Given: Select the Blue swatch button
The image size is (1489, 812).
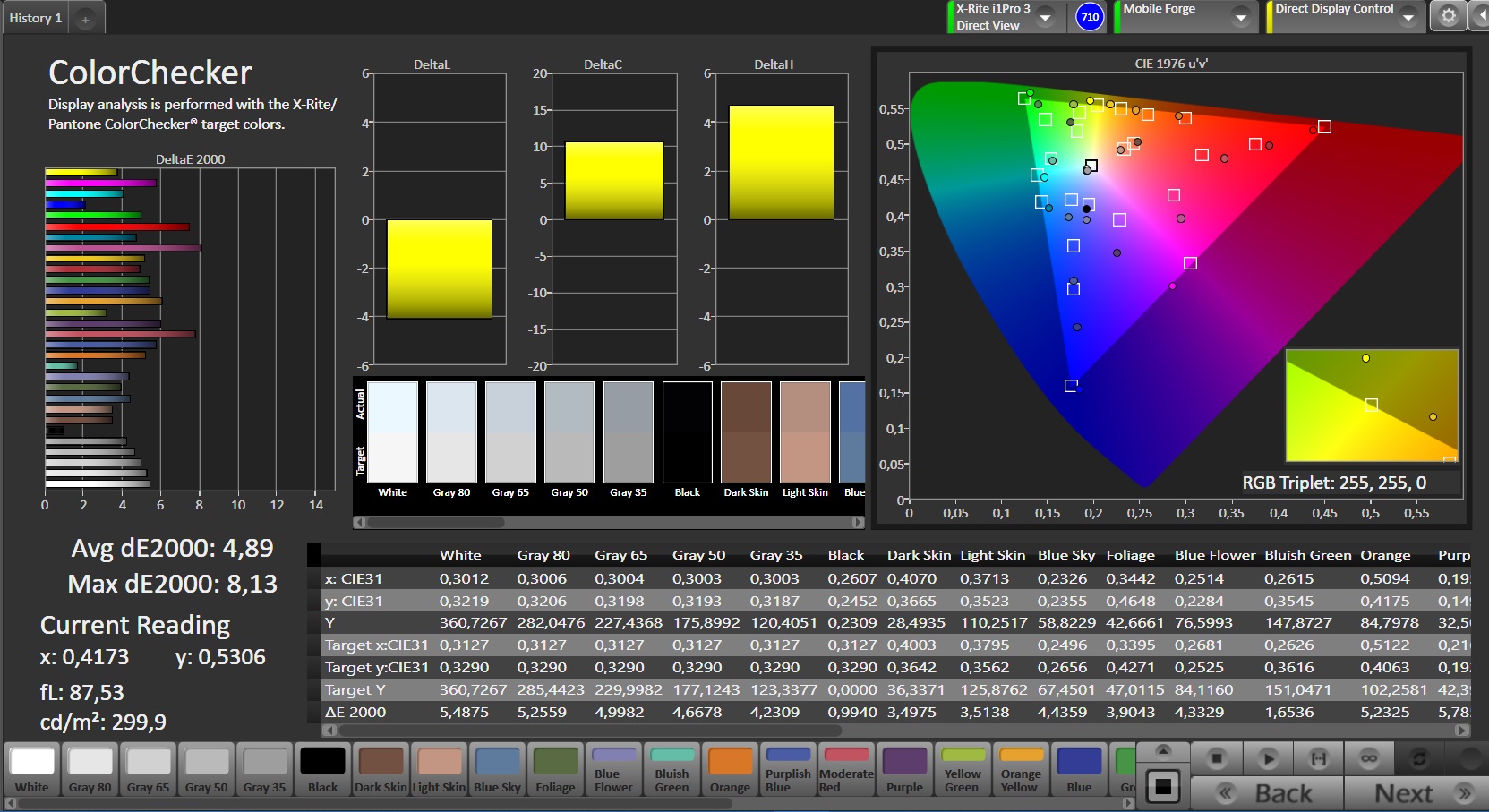Looking at the screenshot, I should (1080, 769).
